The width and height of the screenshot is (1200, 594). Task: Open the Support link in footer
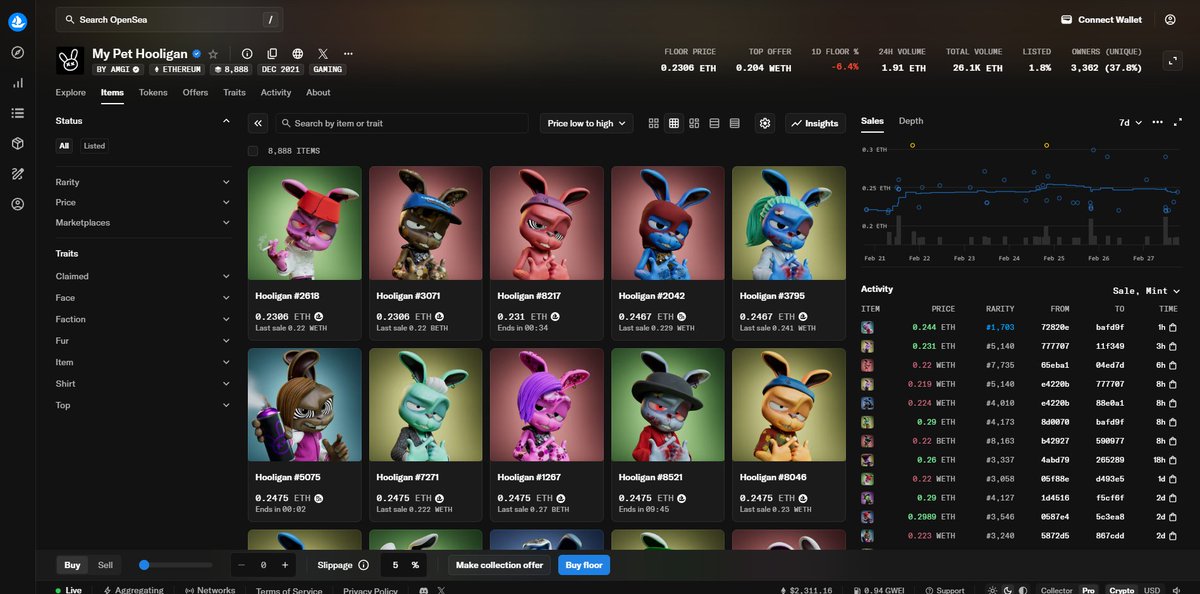coord(944,591)
